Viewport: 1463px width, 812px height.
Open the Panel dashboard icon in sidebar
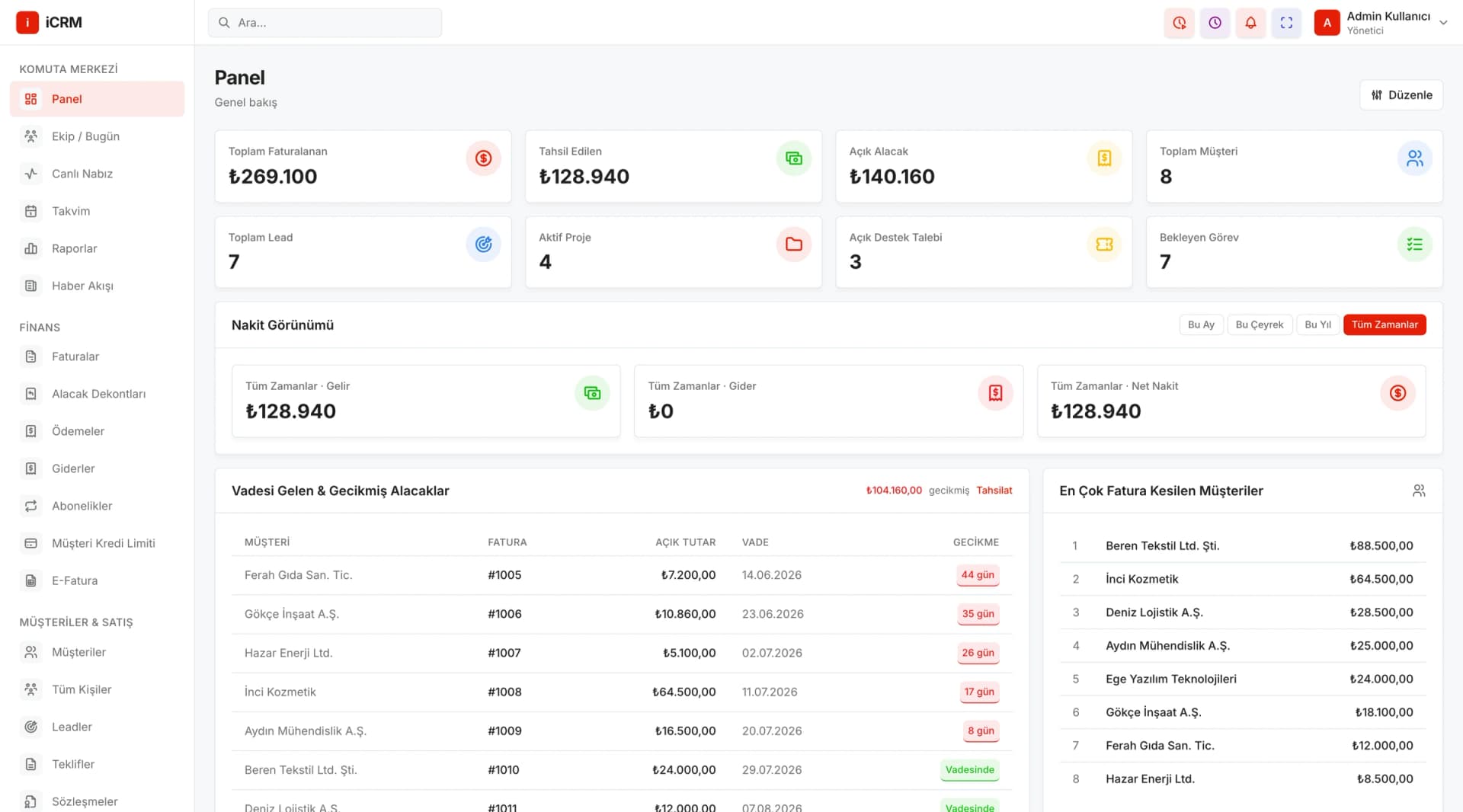30,99
